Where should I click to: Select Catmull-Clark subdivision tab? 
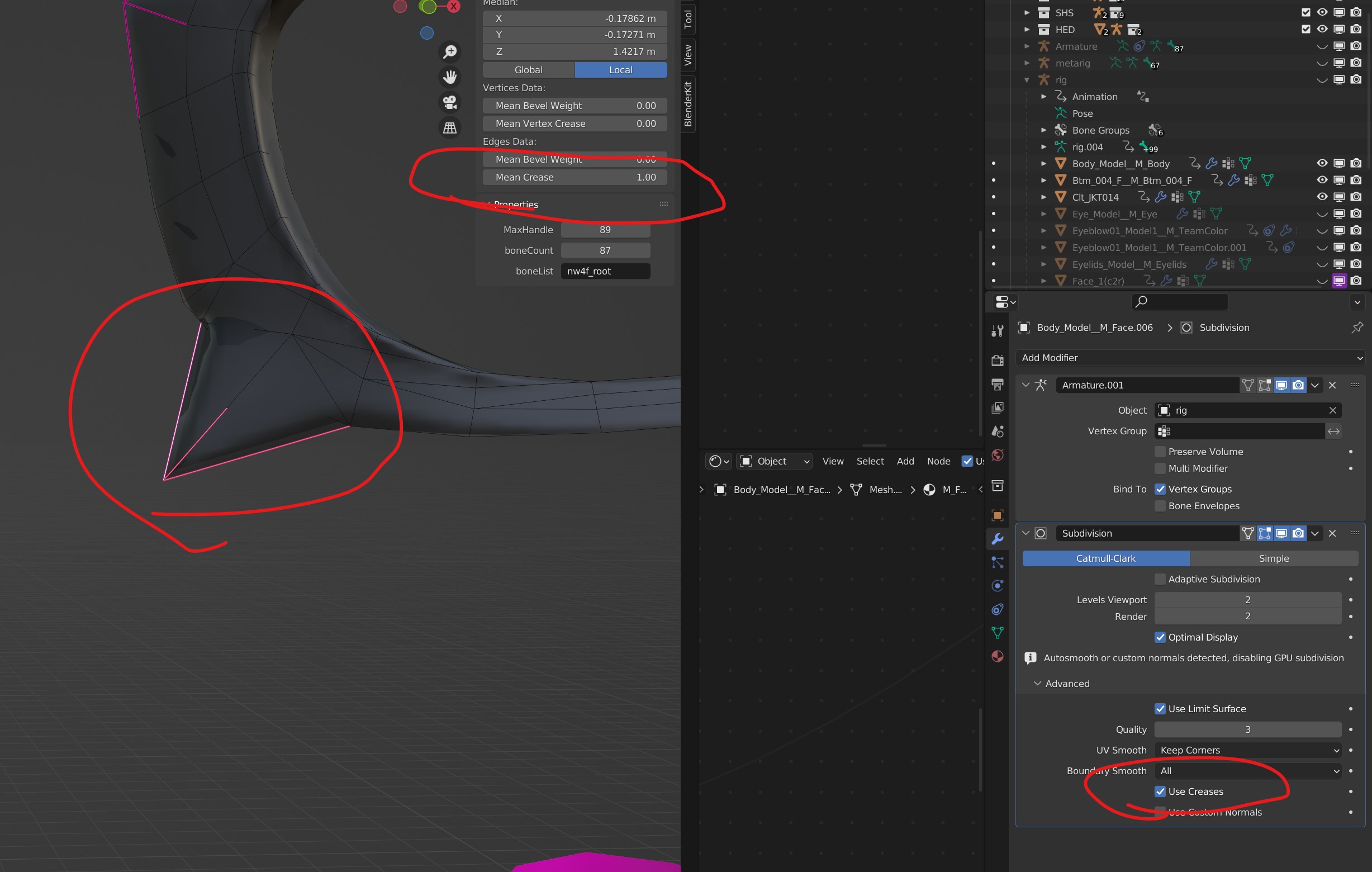coord(1106,557)
